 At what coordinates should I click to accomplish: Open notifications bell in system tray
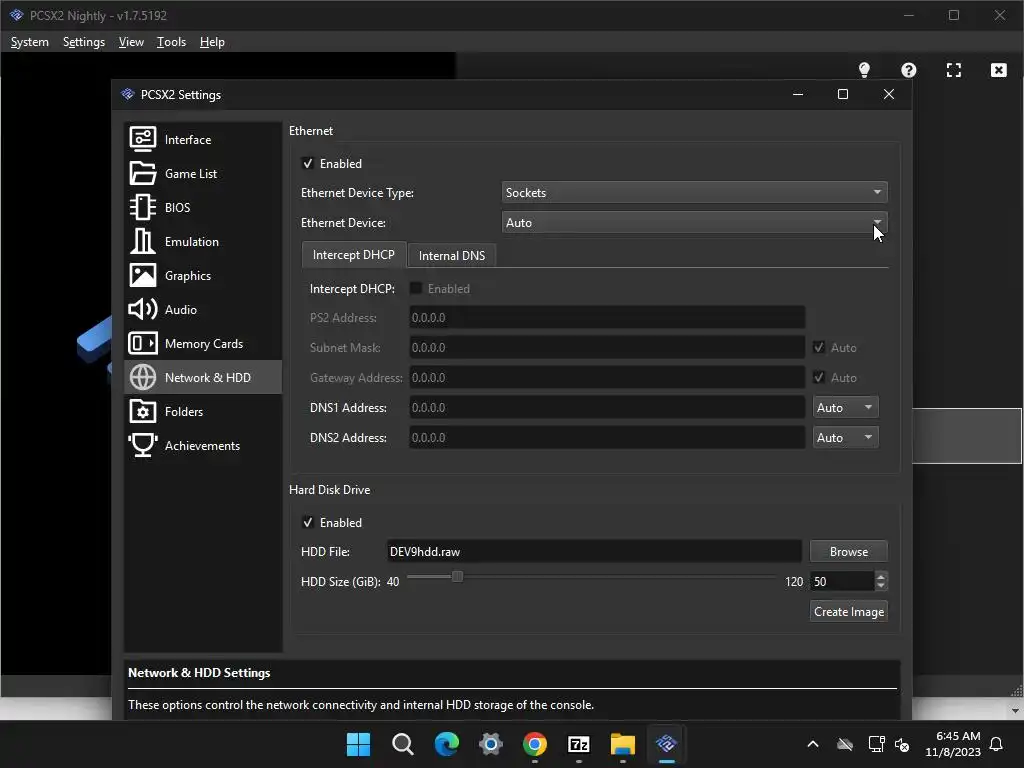(x=997, y=744)
